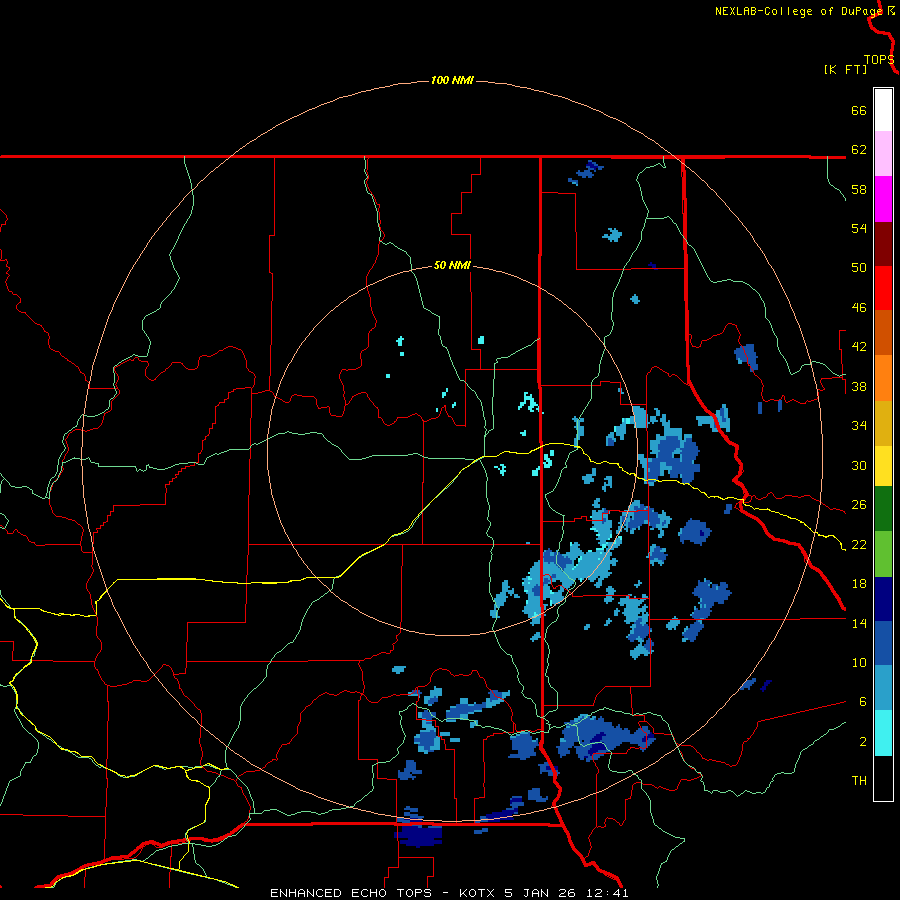Click the '46' legend value
900x900 pixels.
pyautogui.click(x=859, y=308)
